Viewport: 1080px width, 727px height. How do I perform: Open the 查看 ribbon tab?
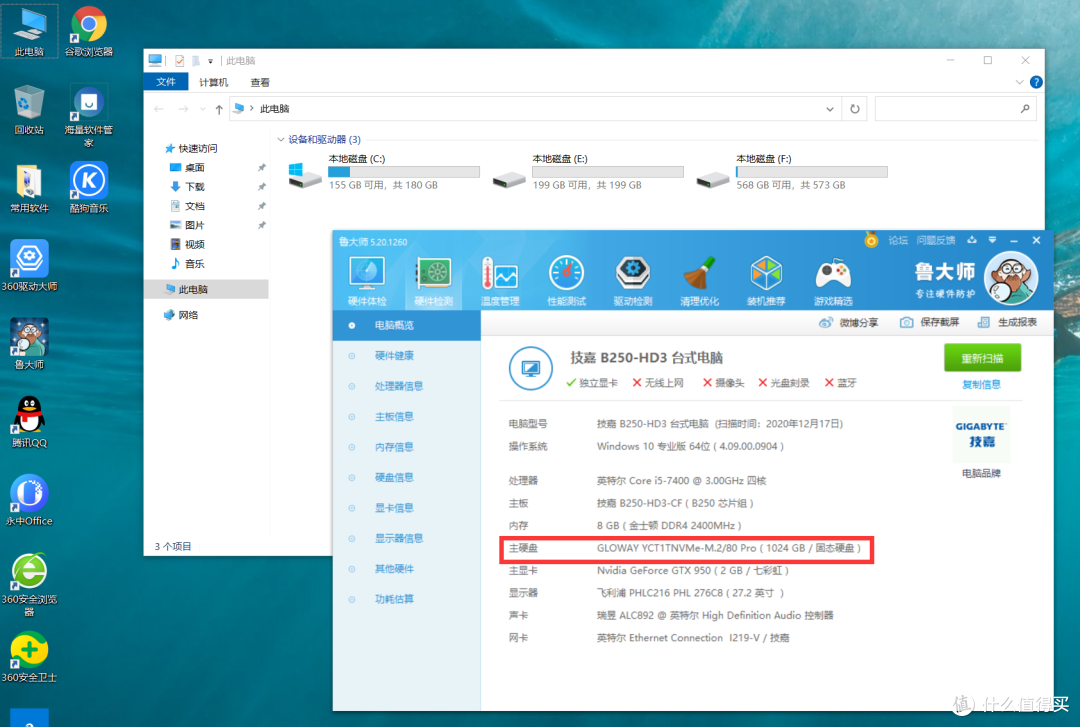[x=260, y=82]
